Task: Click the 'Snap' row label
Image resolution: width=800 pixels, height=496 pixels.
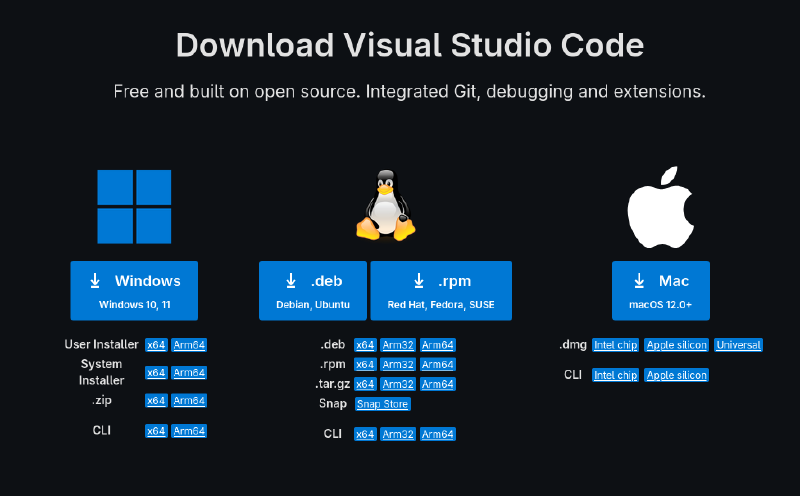Action: tap(333, 404)
